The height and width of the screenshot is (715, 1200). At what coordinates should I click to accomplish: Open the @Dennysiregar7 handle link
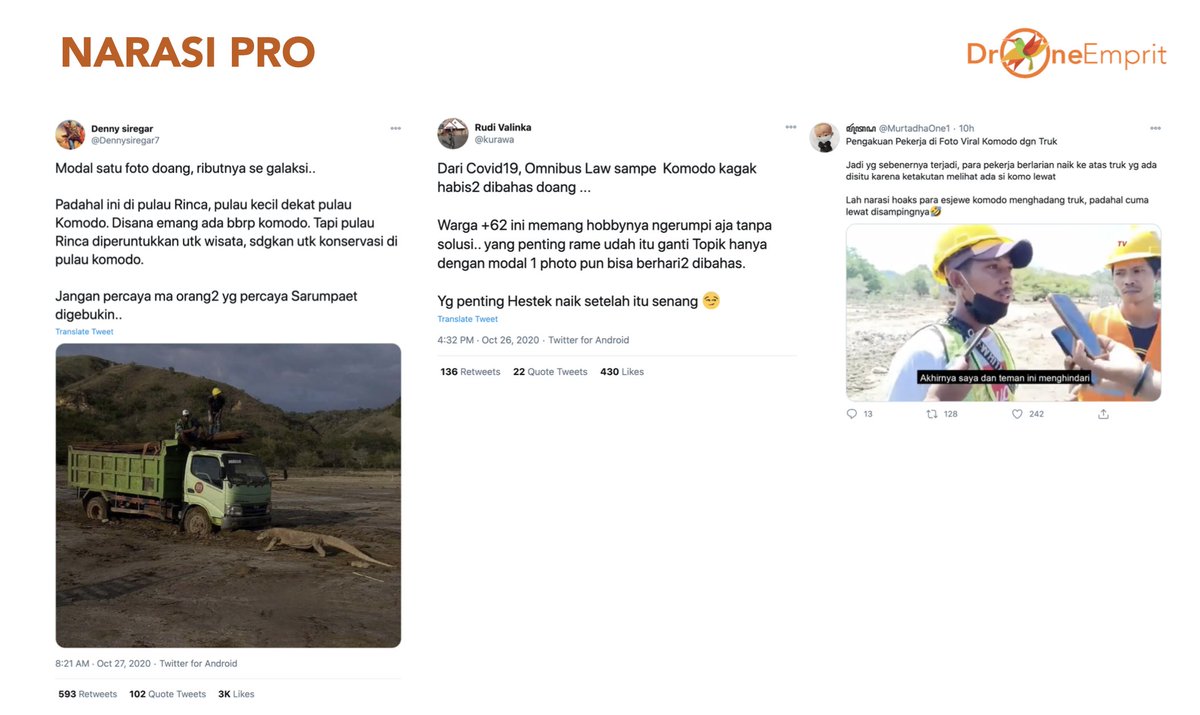[x=125, y=140]
